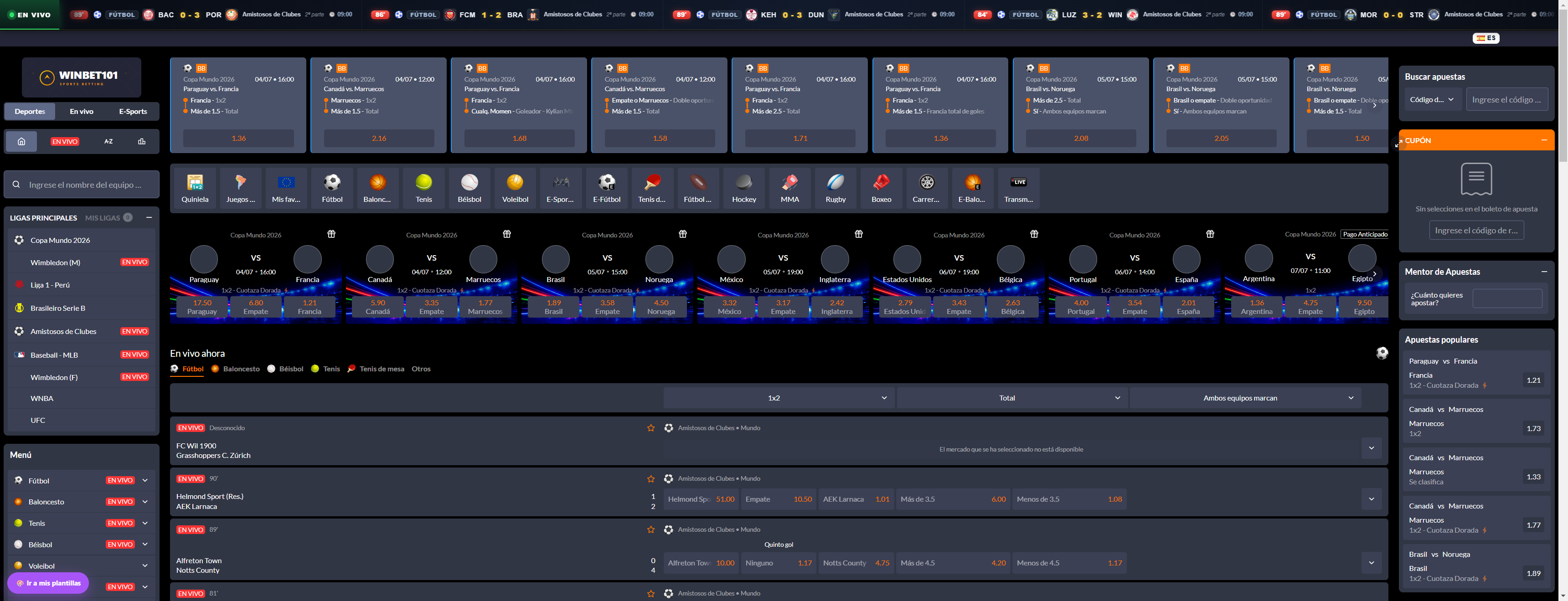Image resolution: width=1568 pixels, height=601 pixels.
Task: Open the UFC league link
Action: point(81,420)
